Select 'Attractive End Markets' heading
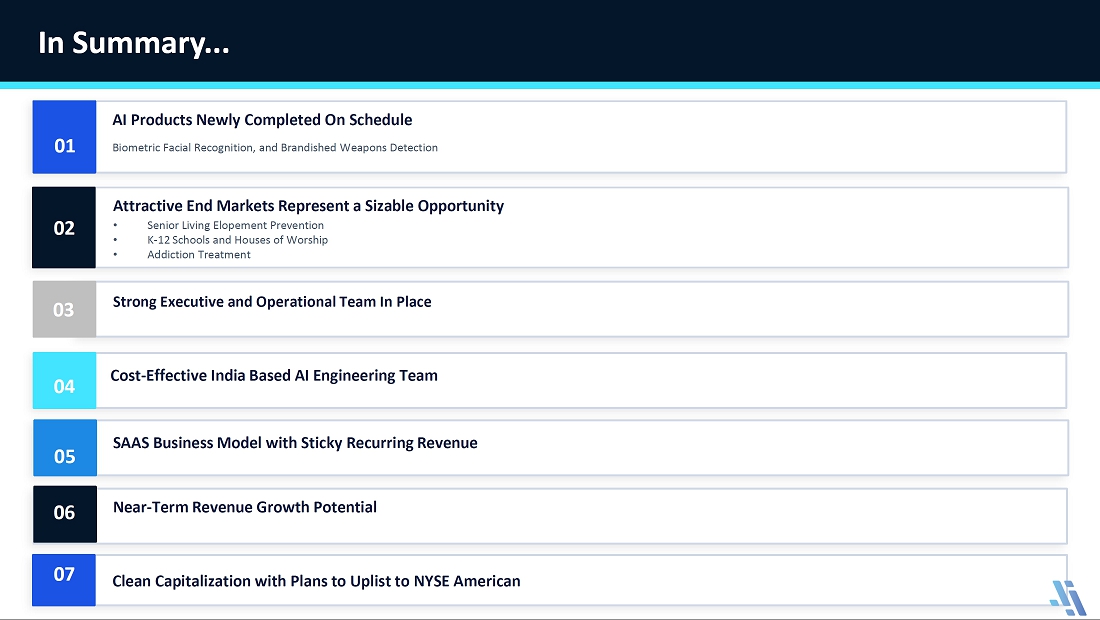Screen dimensions: 1100x620 click(x=309, y=205)
